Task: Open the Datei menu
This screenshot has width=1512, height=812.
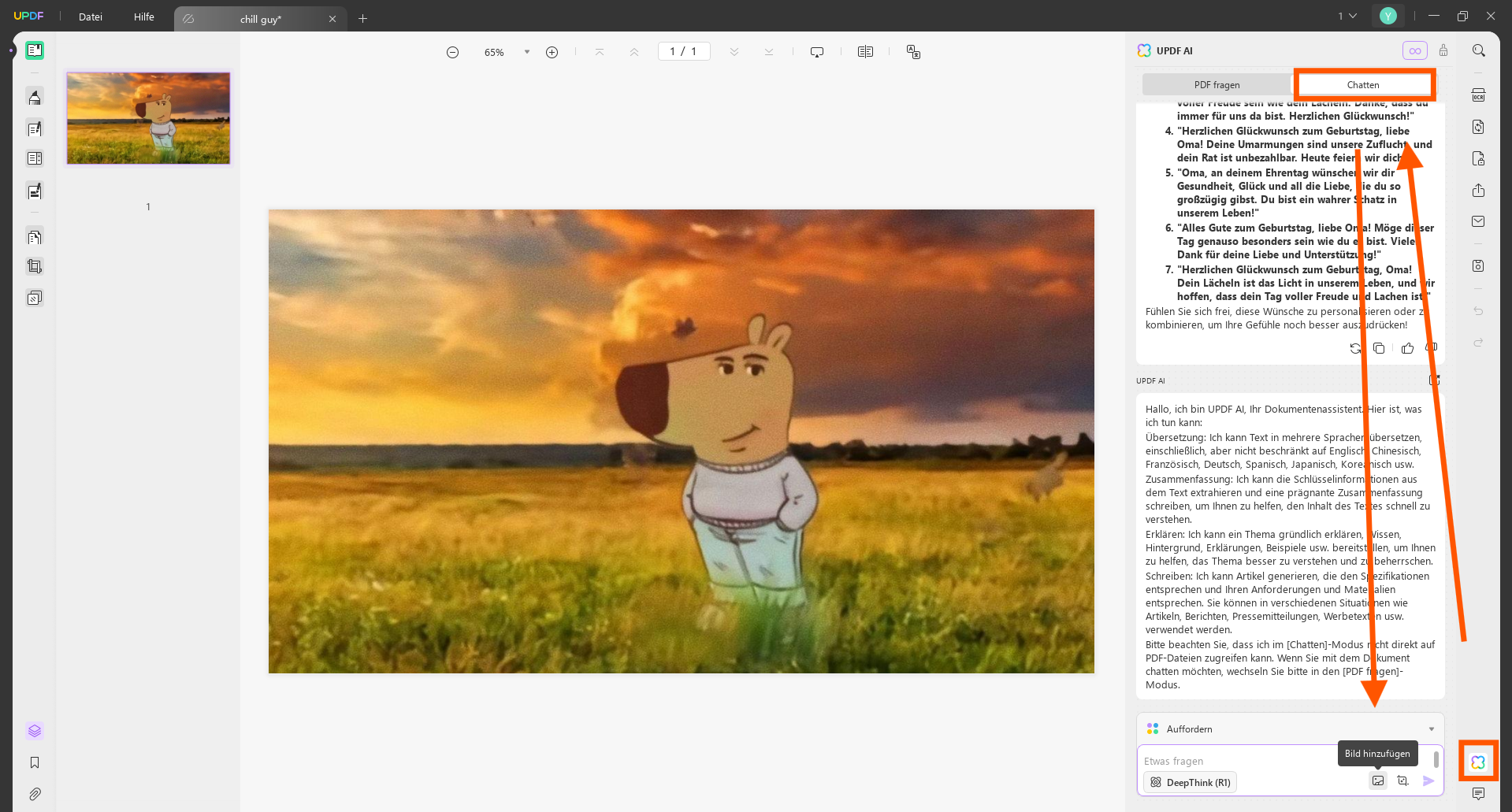Action: [x=91, y=17]
